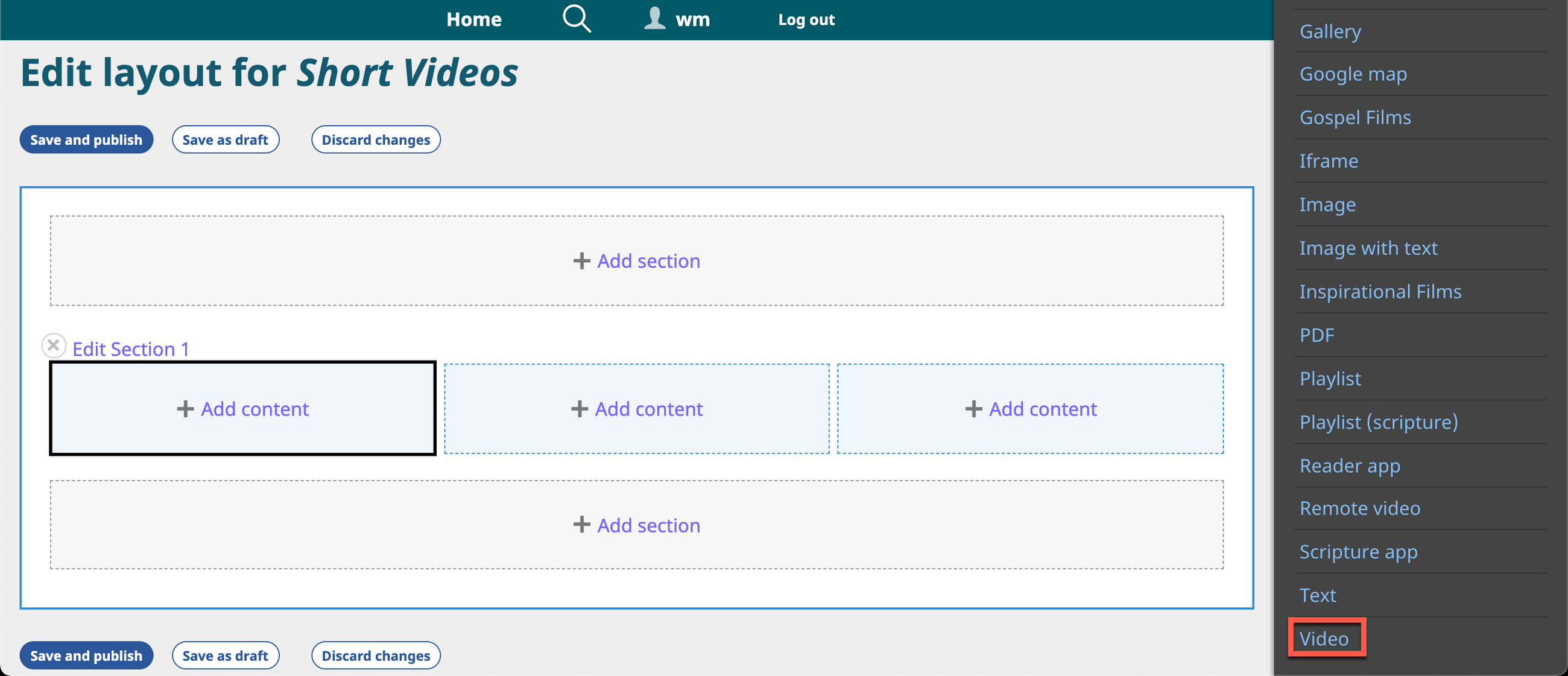This screenshot has width=1568, height=676.
Task: Select Inspirational Films block
Action: click(x=1380, y=291)
